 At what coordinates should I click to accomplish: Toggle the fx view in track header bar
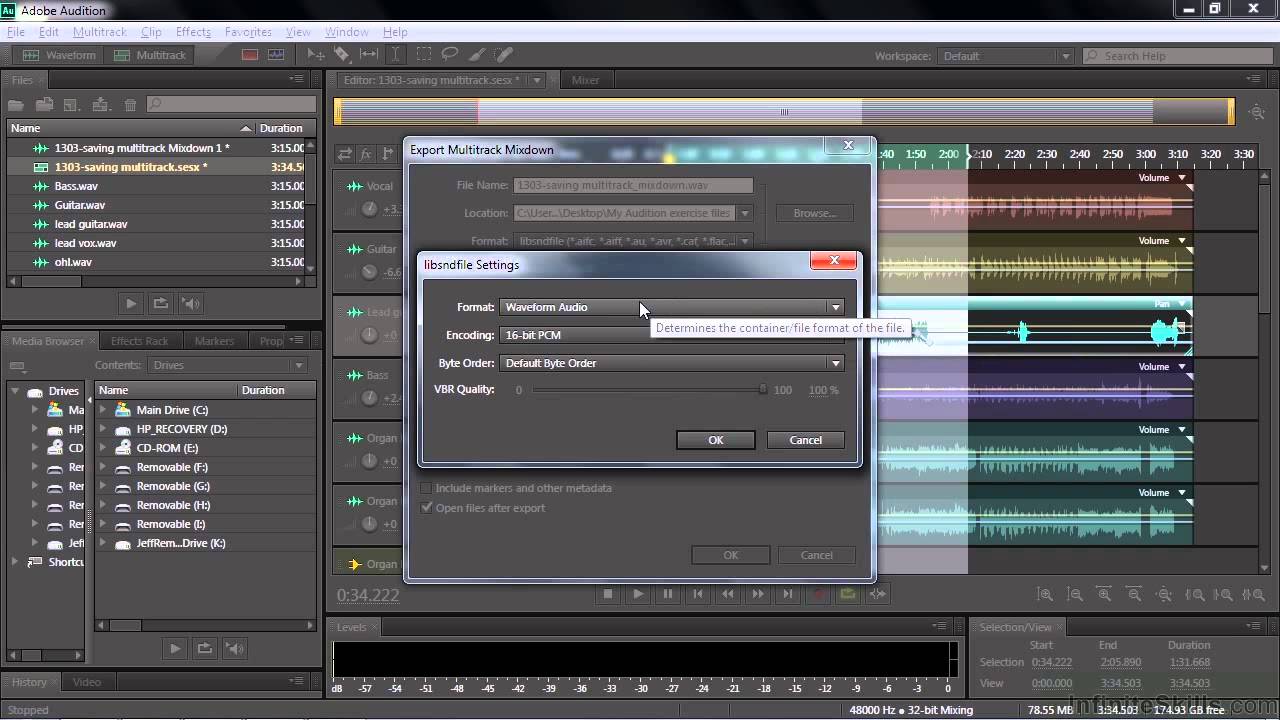coord(366,154)
